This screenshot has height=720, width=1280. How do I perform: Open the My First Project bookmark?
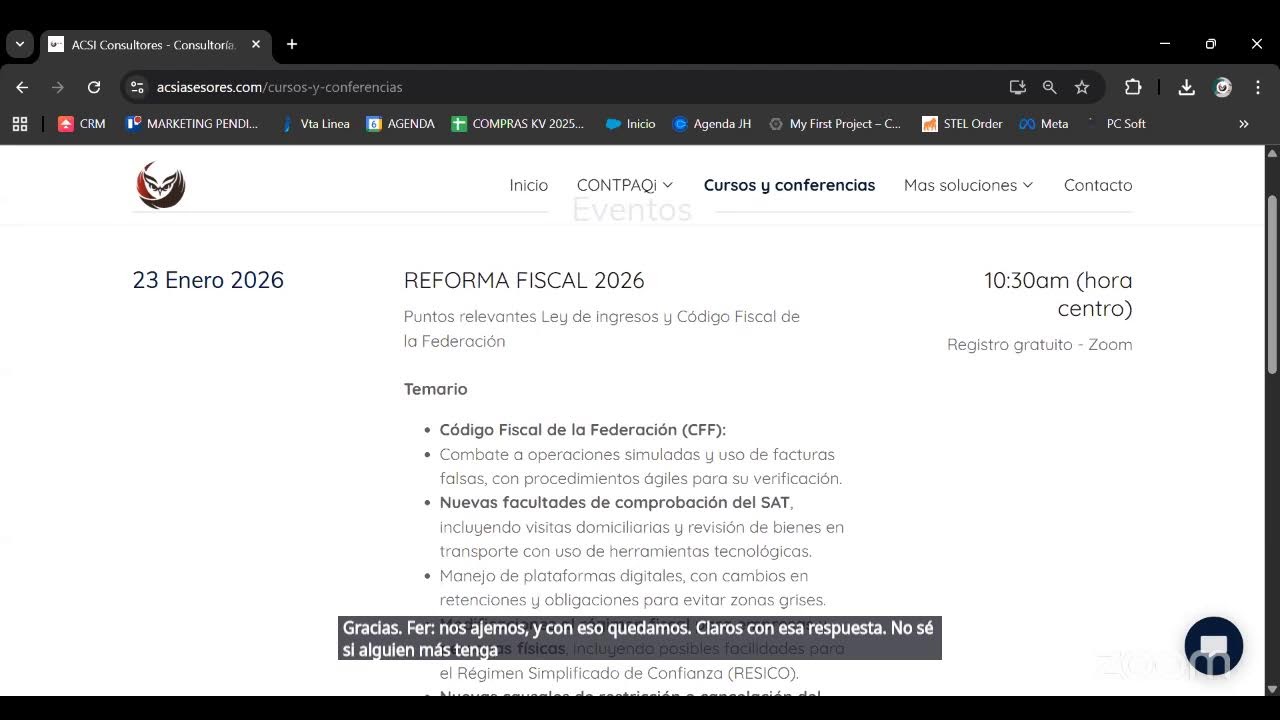point(835,124)
